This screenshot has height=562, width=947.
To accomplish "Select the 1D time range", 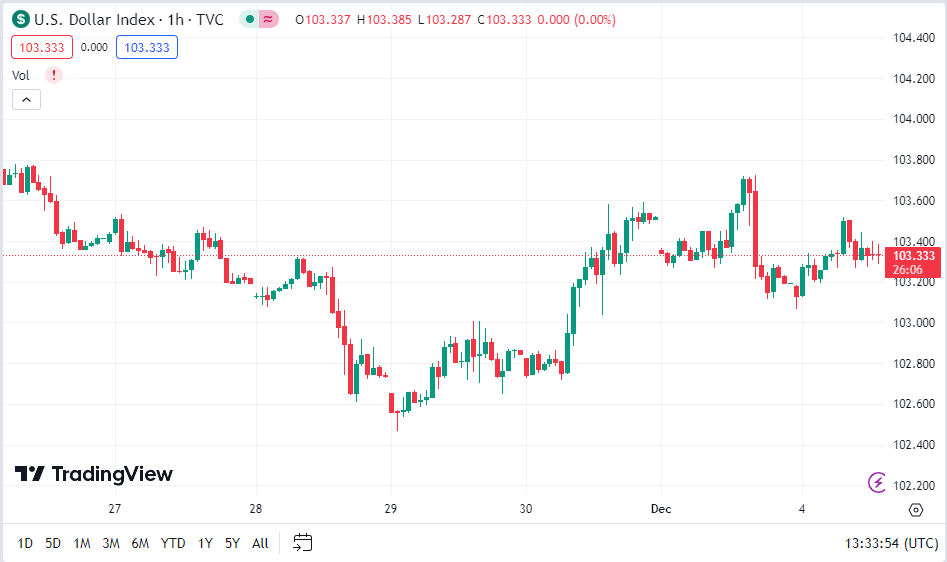I will pyautogui.click(x=25, y=543).
